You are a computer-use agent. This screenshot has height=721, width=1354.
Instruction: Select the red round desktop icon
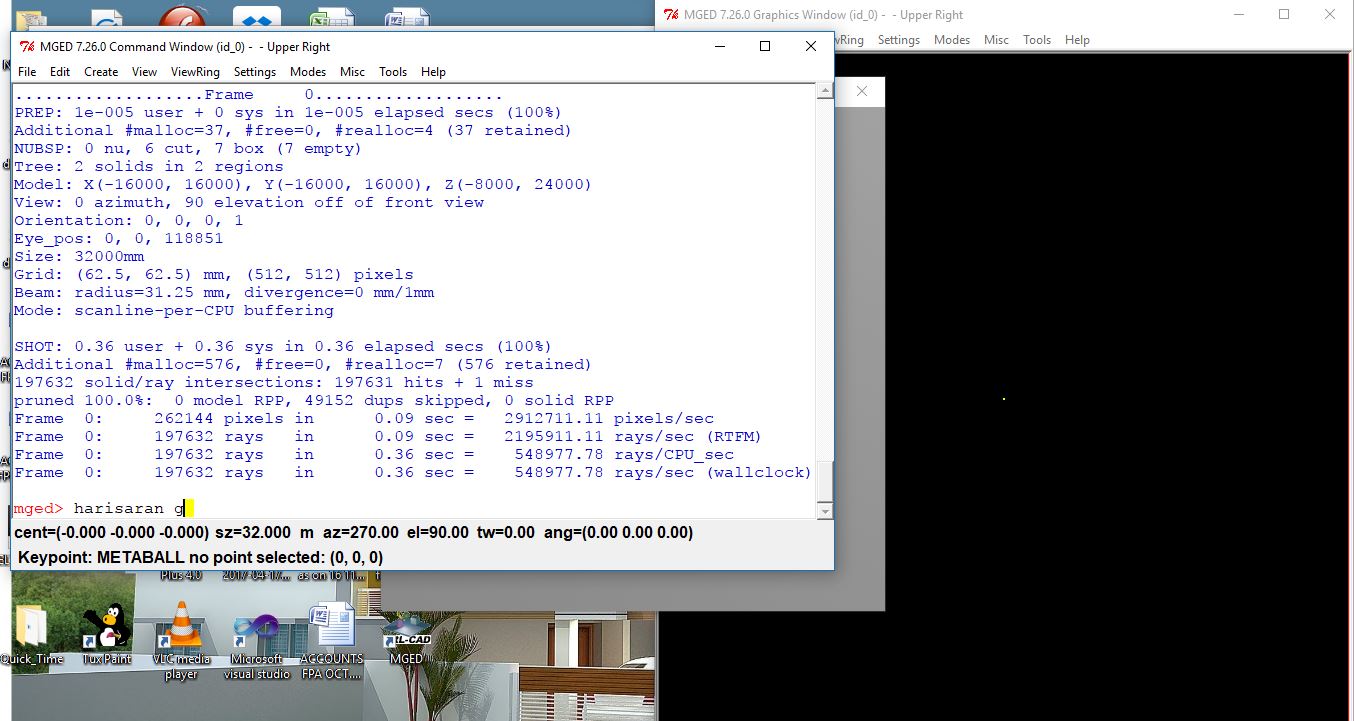(x=182, y=18)
